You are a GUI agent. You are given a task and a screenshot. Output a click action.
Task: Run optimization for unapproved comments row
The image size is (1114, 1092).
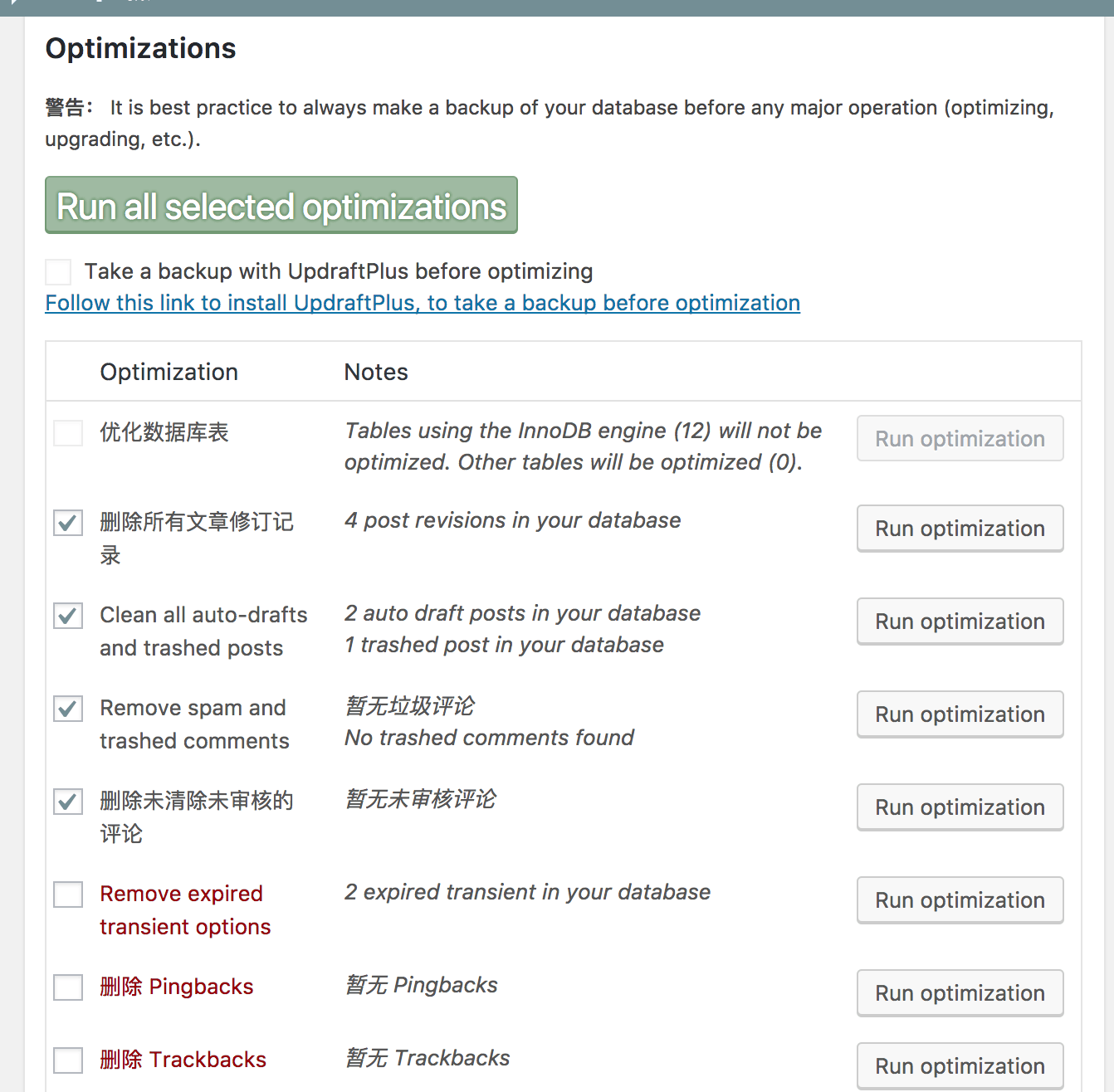960,807
